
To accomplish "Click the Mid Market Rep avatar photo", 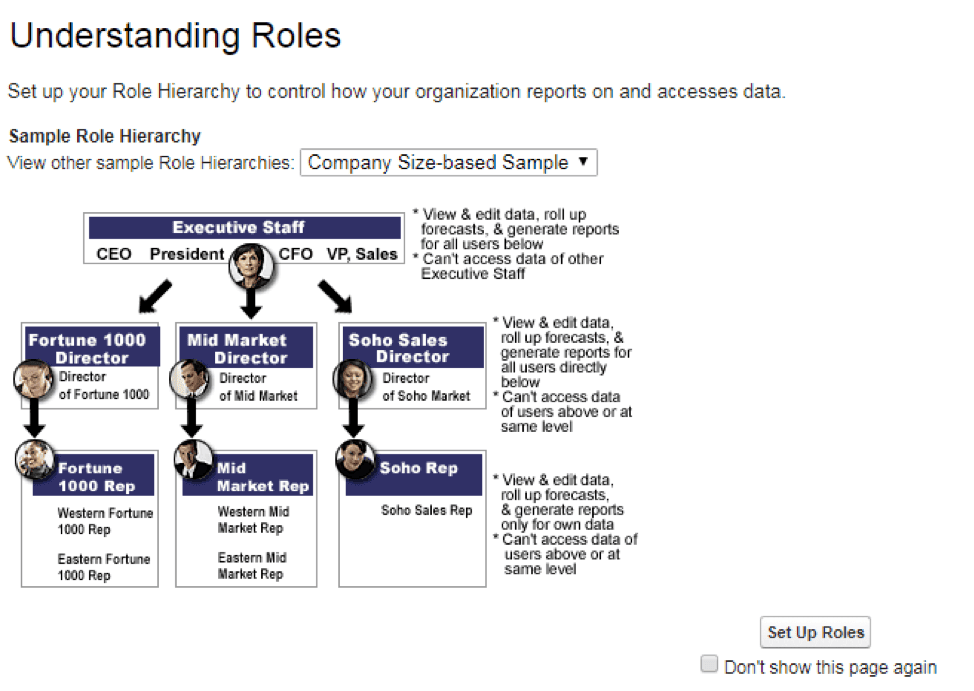I will point(194,459).
